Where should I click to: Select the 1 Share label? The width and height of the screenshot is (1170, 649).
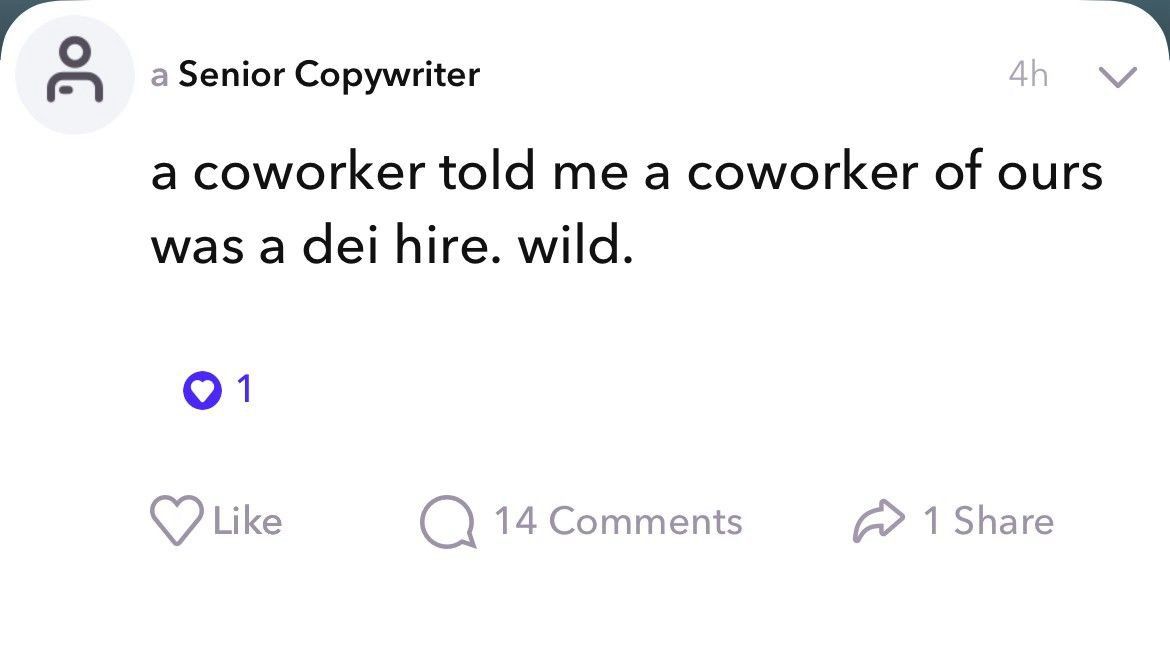tap(988, 521)
